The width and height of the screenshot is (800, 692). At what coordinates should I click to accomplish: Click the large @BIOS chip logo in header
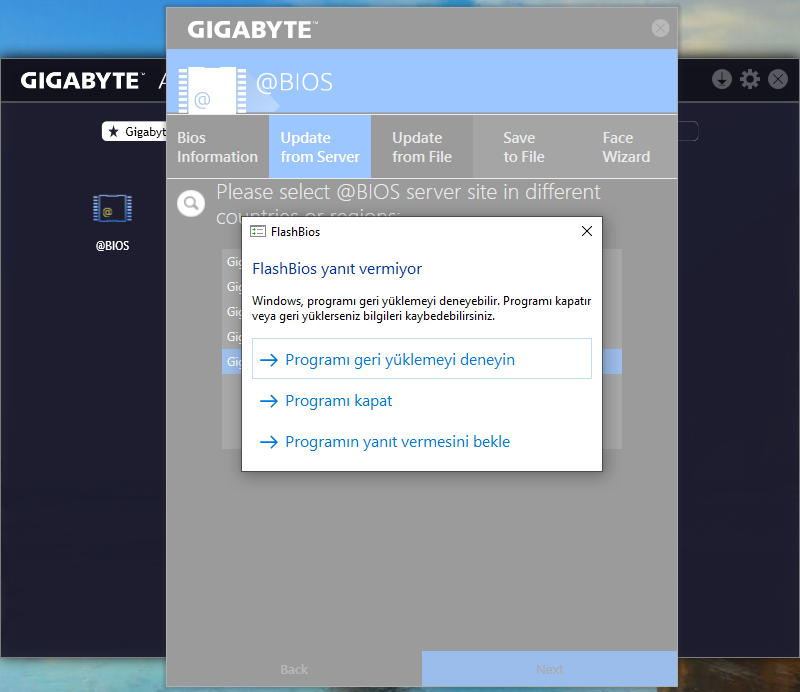point(212,90)
